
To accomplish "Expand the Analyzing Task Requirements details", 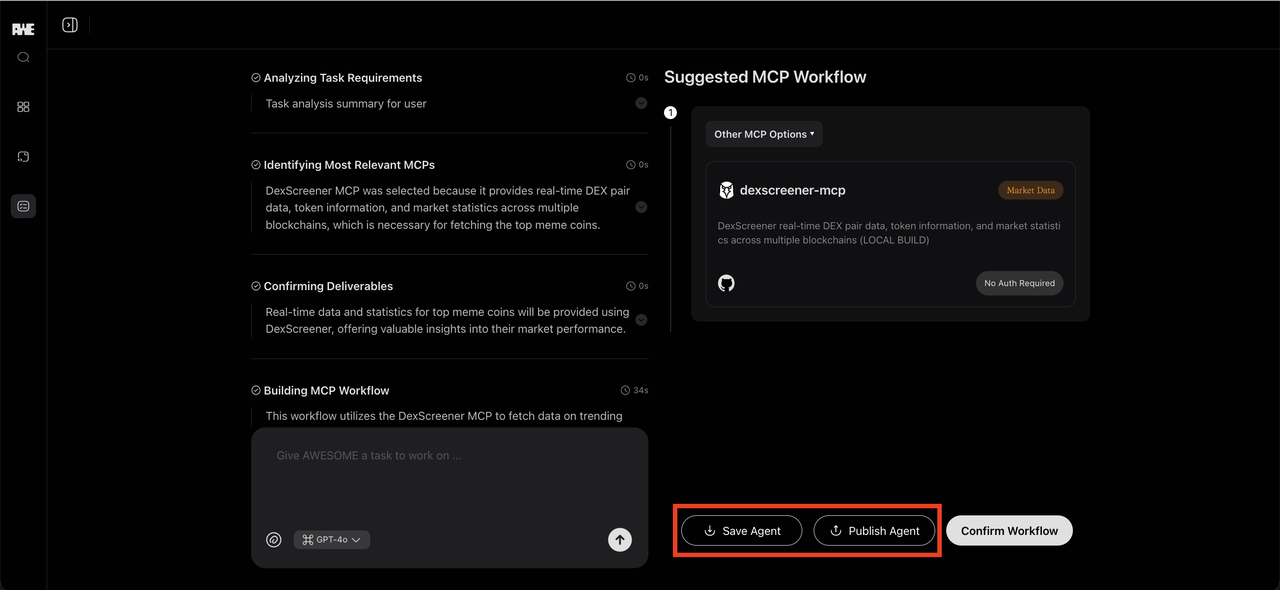I will [x=641, y=103].
